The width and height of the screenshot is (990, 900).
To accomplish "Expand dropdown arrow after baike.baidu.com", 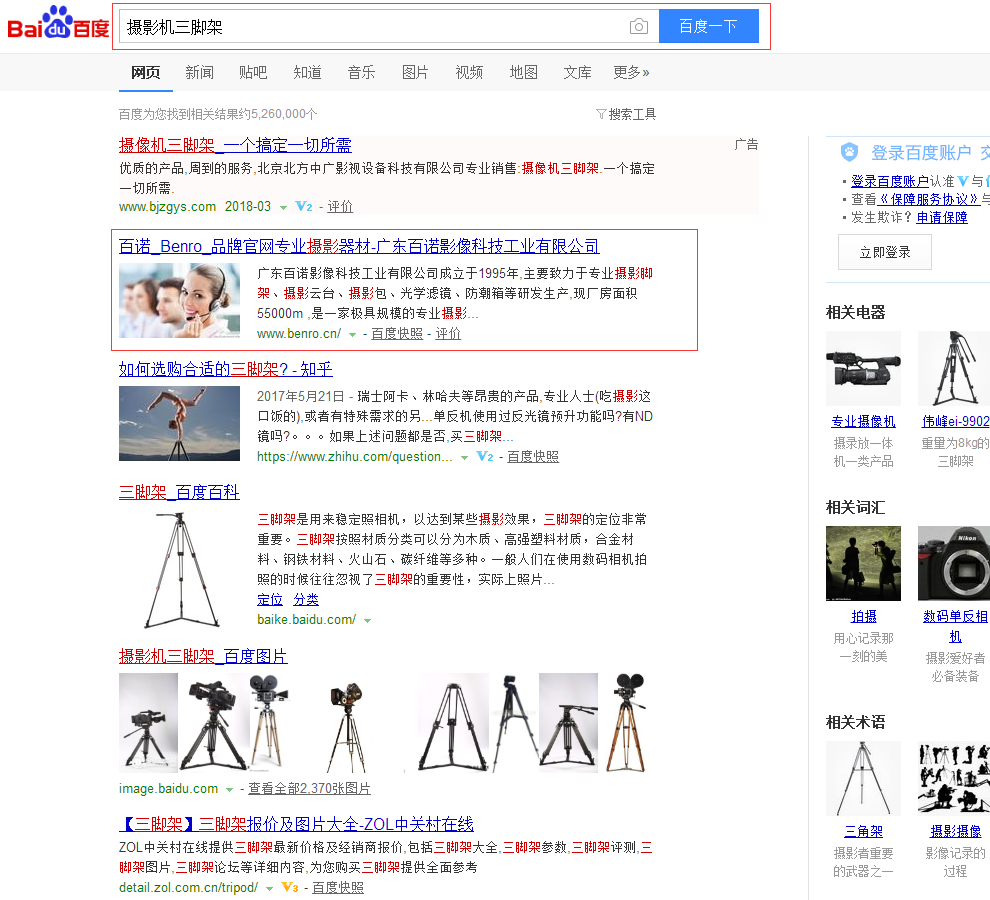I will click(x=367, y=621).
